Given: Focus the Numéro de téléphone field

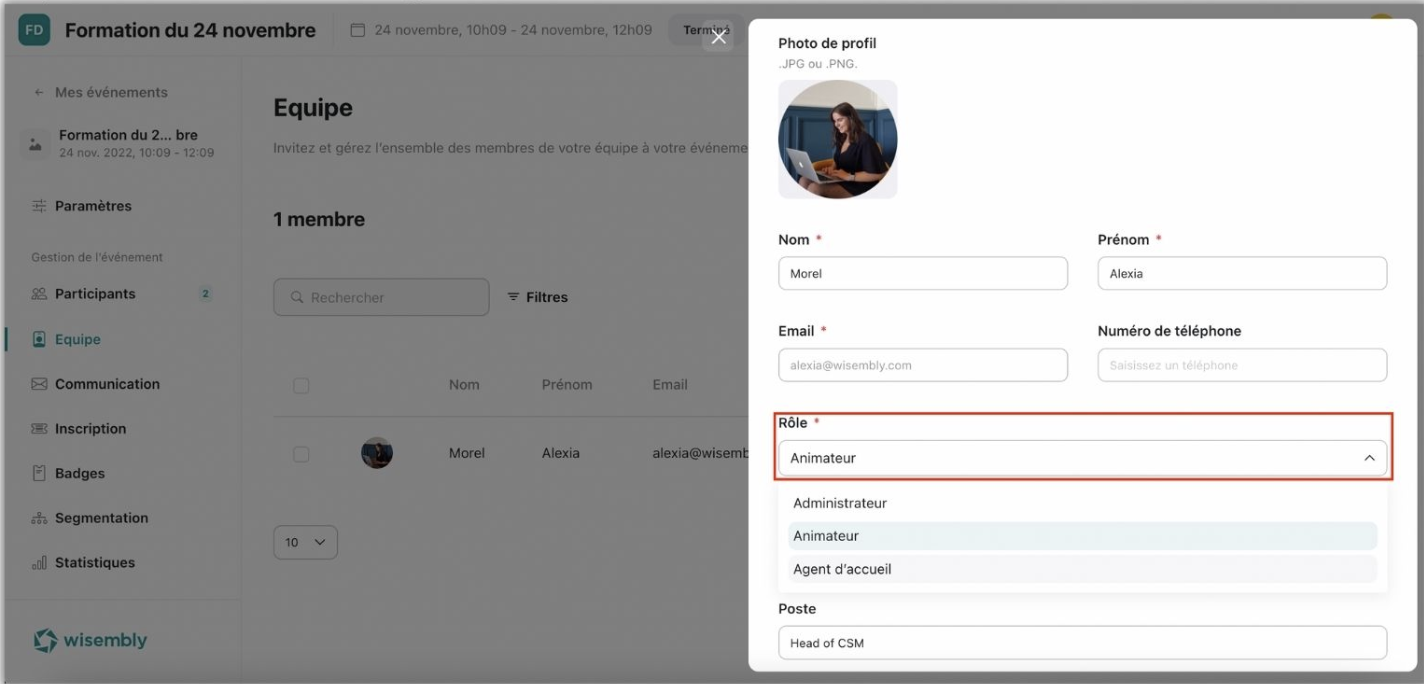Looking at the screenshot, I should (1242, 365).
